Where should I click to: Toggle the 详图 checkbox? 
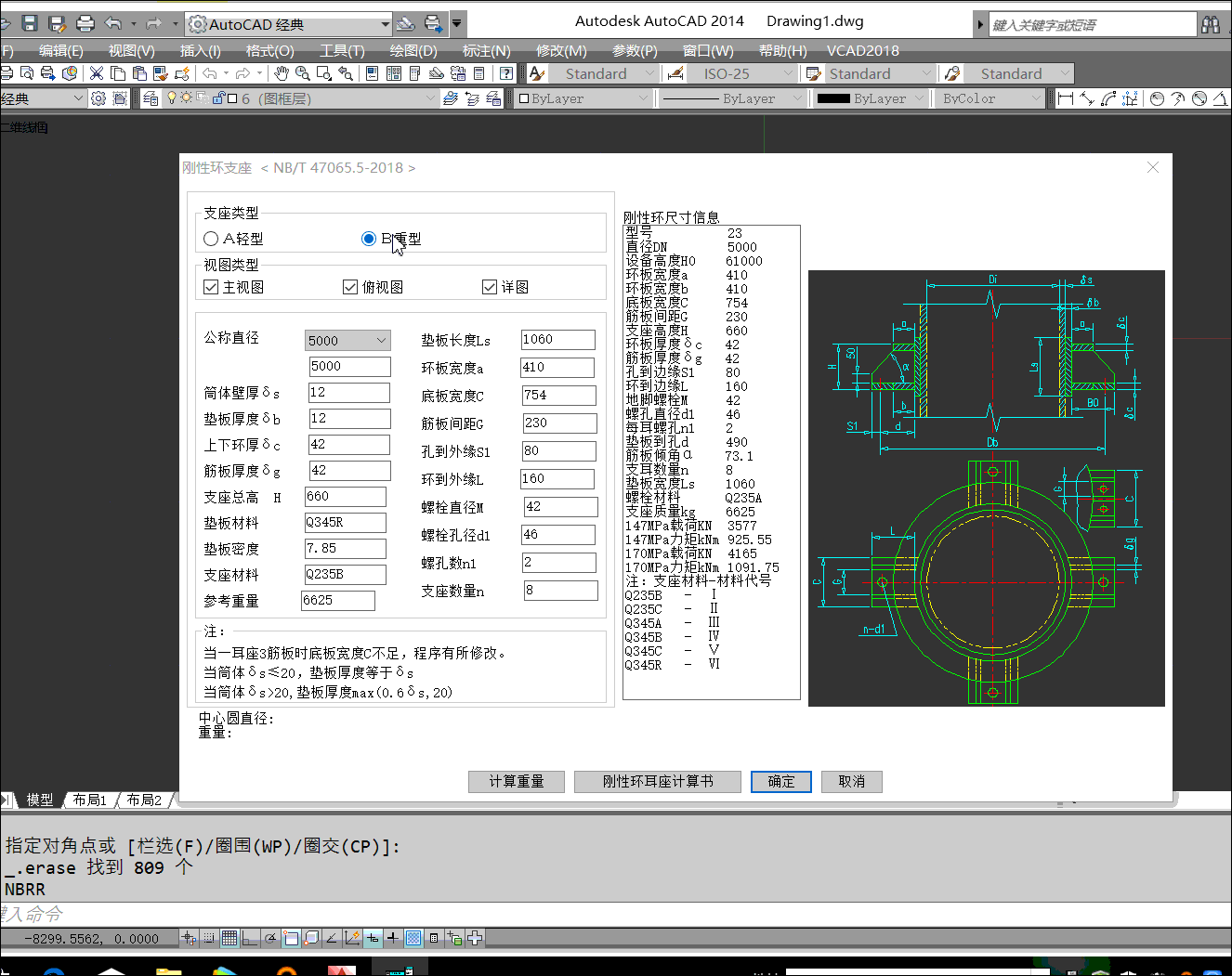(490, 287)
